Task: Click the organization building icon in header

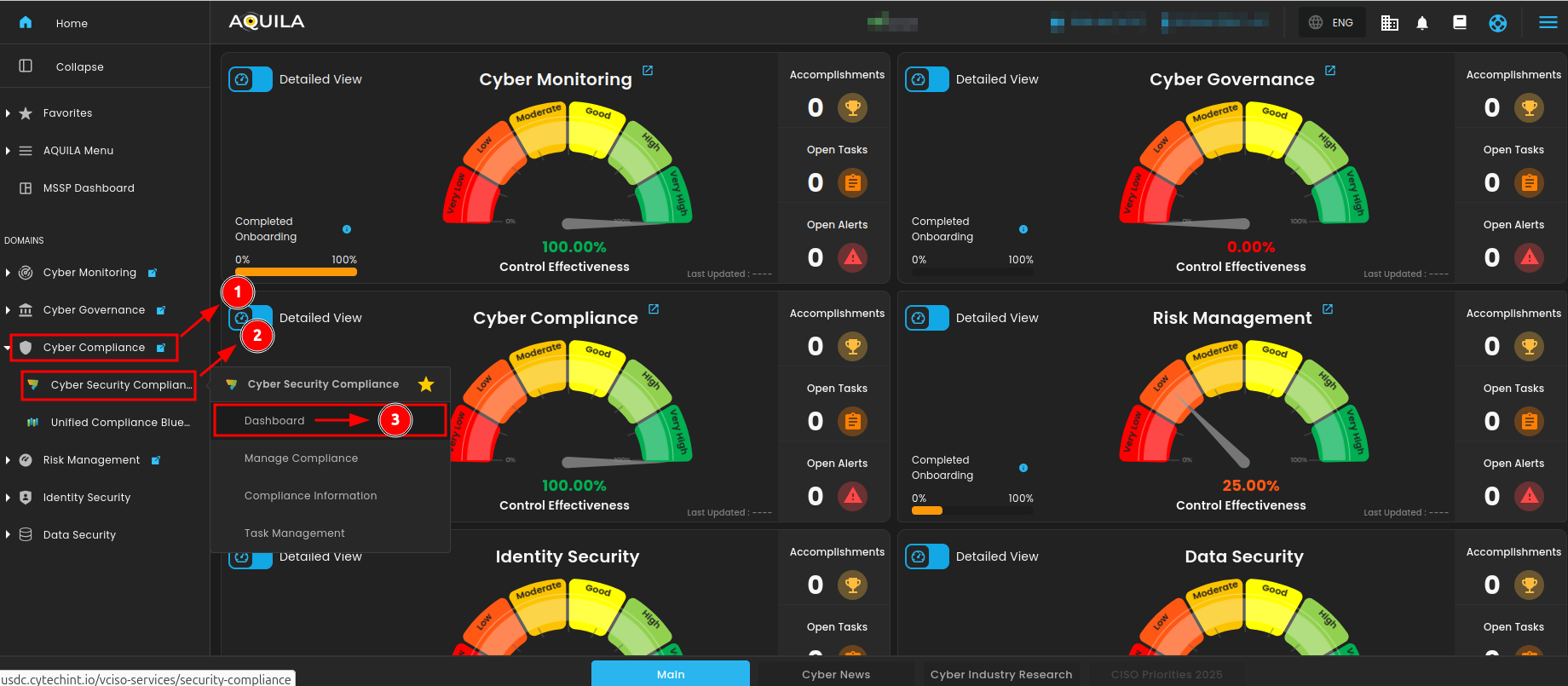Action: click(1389, 23)
